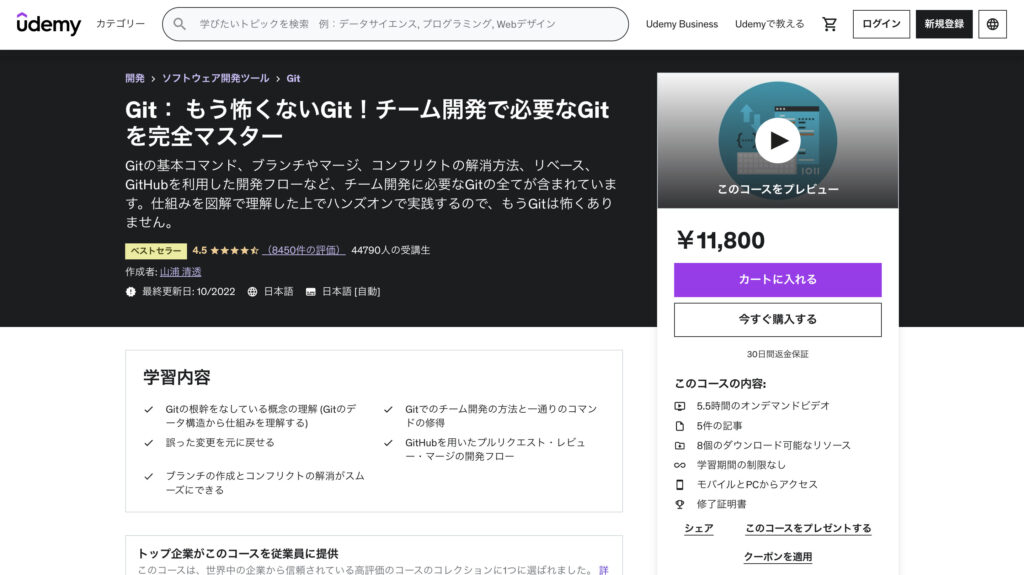This screenshot has height=575, width=1024.
Task: Click the 修了証明書 text
Action: click(721, 504)
